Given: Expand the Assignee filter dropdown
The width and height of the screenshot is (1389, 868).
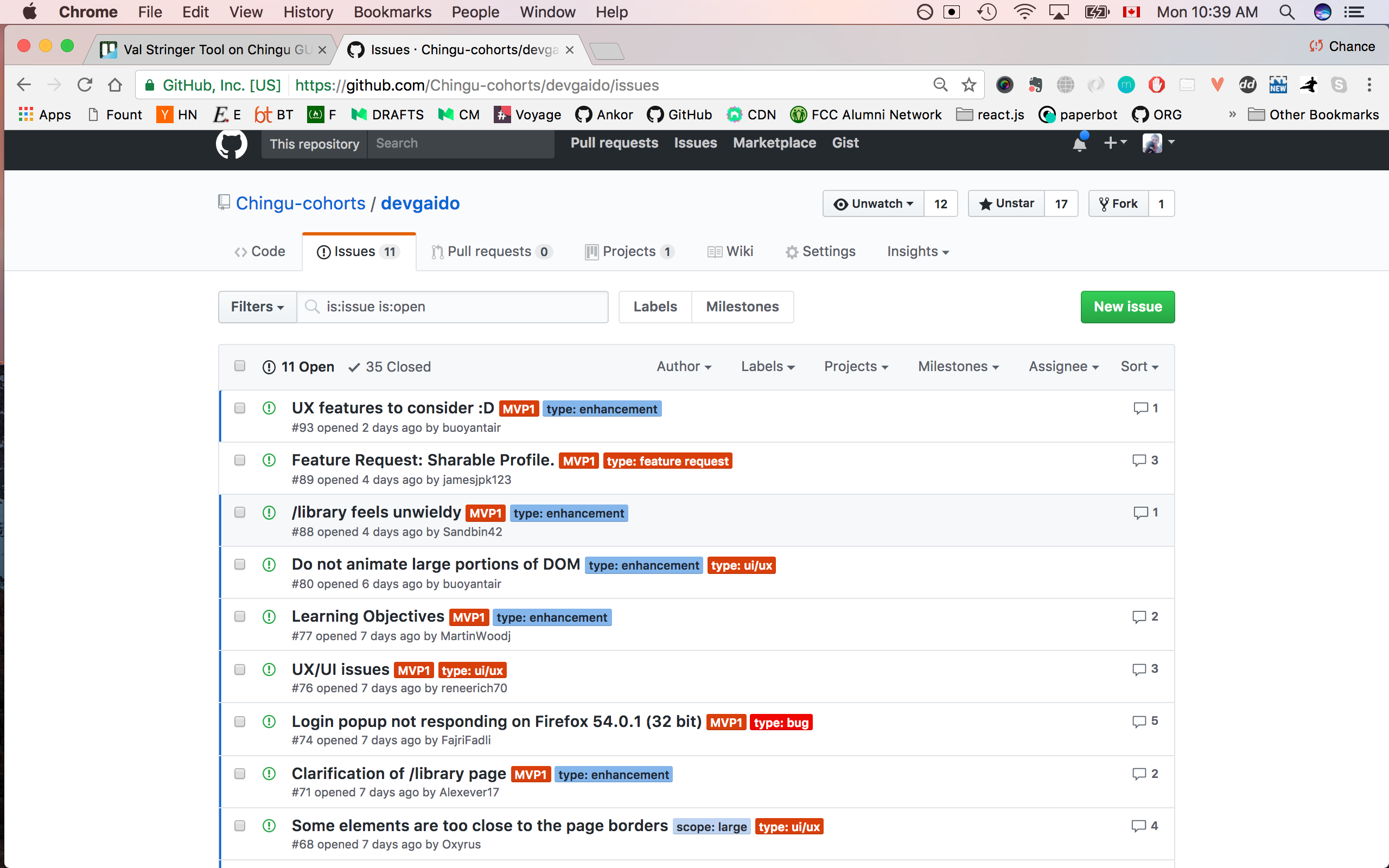Looking at the screenshot, I should [1063, 366].
